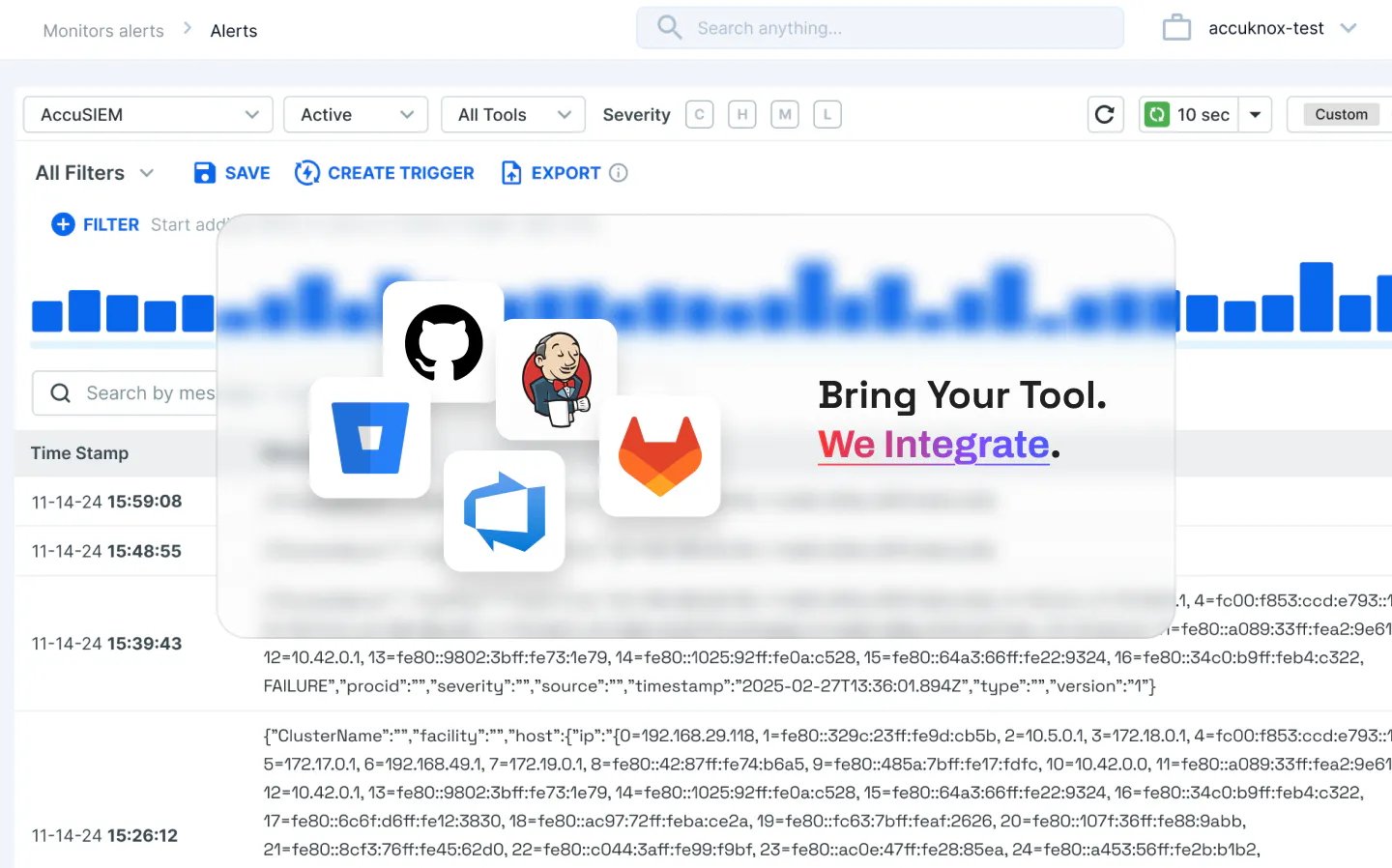This screenshot has width=1392, height=868.
Task: Click the refresh alerts icon
Action: [x=1105, y=114]
